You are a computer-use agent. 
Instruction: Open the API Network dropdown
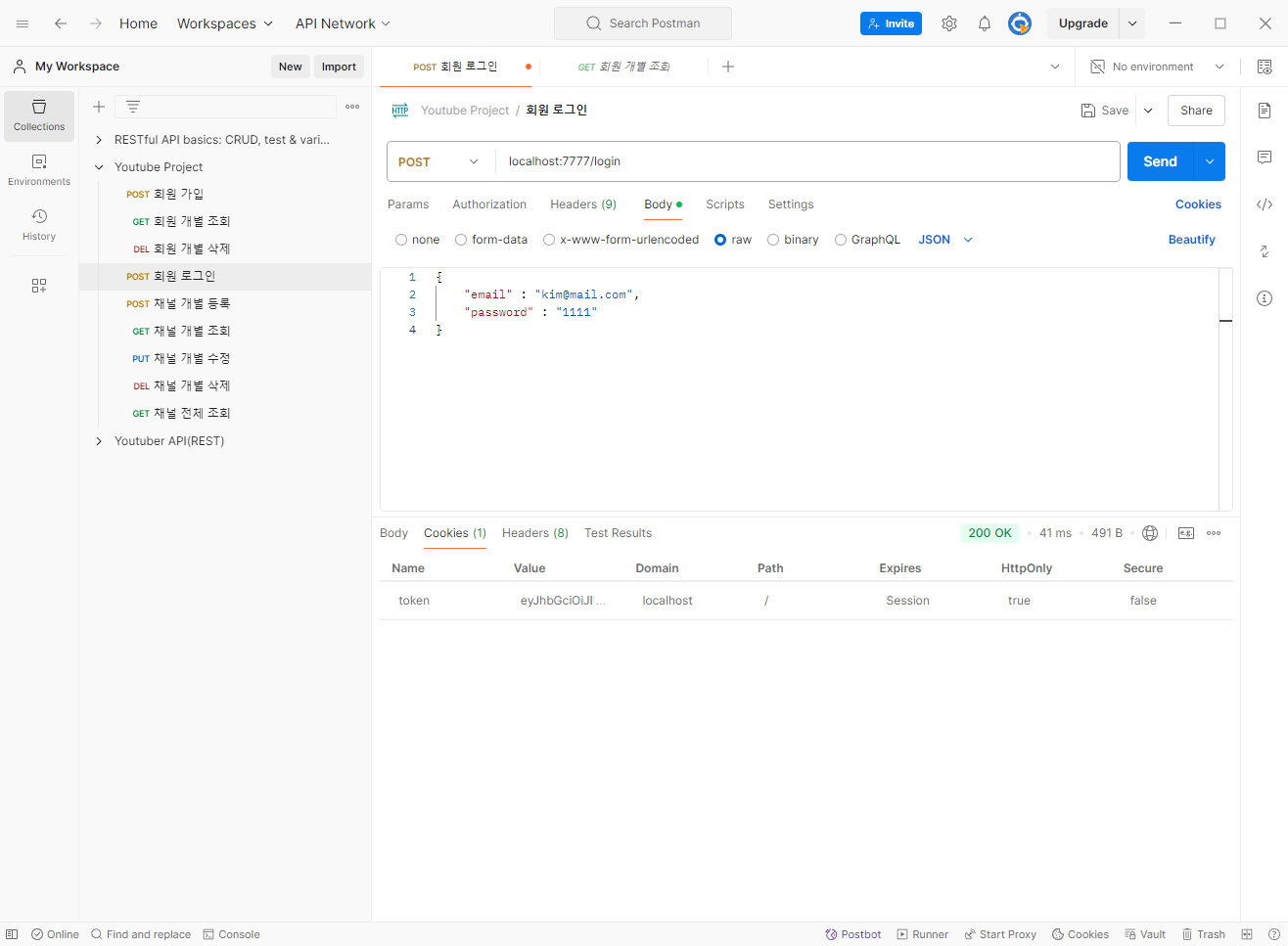click(x=343, y=23)
